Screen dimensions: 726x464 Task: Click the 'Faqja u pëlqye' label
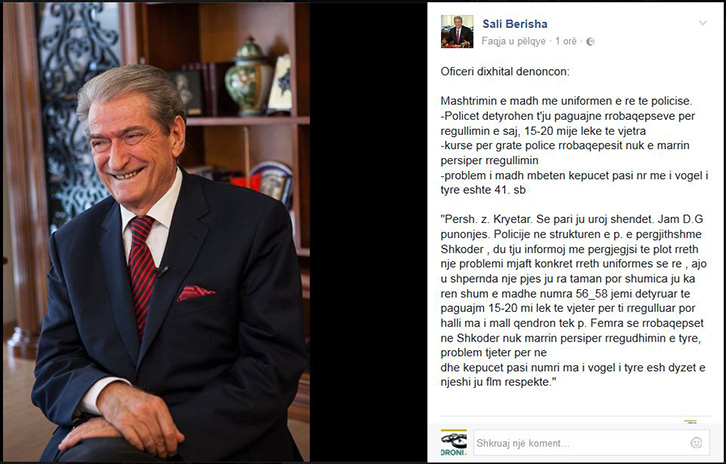(513, 41)
